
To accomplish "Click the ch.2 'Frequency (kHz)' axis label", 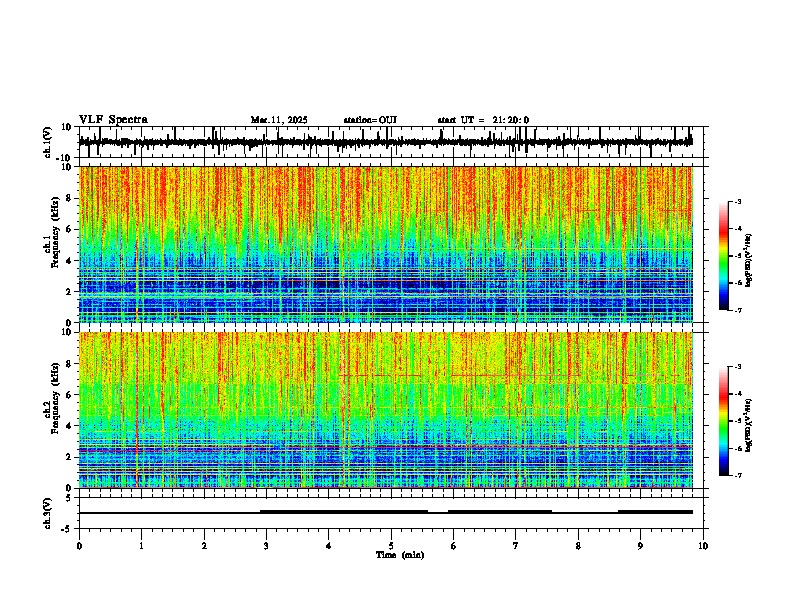I will tap(55, 398).
